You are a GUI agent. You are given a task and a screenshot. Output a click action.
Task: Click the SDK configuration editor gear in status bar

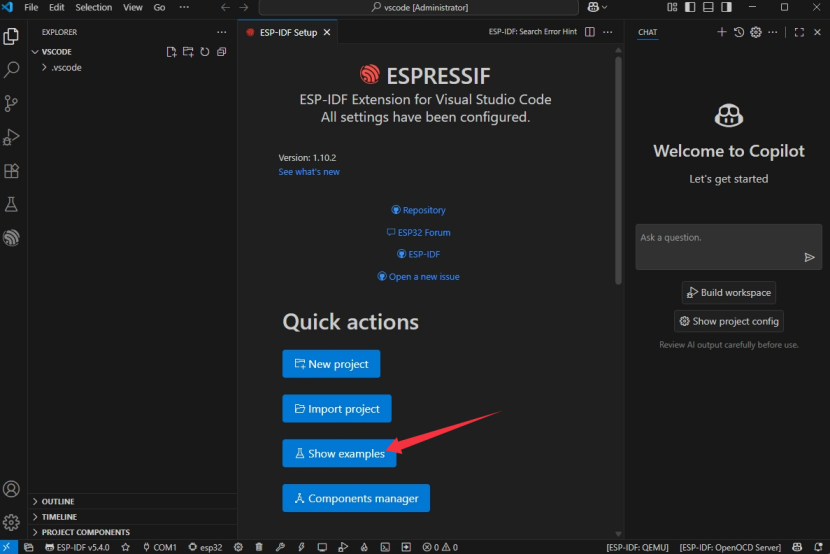click(x=238, y=547)
